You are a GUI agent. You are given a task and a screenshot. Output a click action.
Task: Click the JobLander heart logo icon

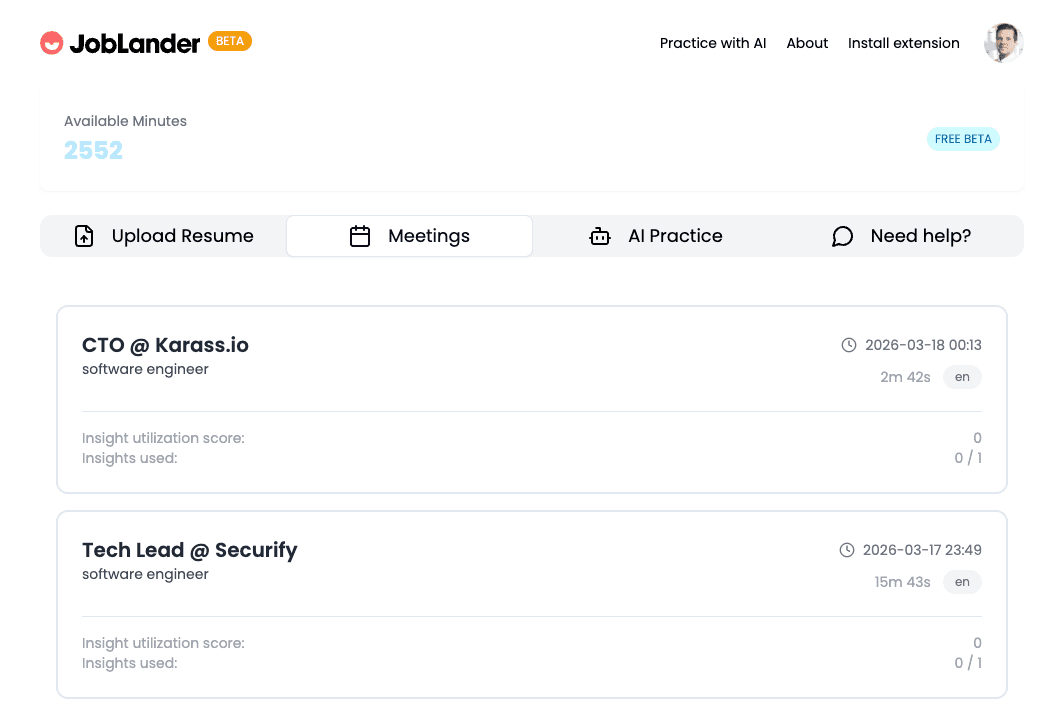coord(51,43)
